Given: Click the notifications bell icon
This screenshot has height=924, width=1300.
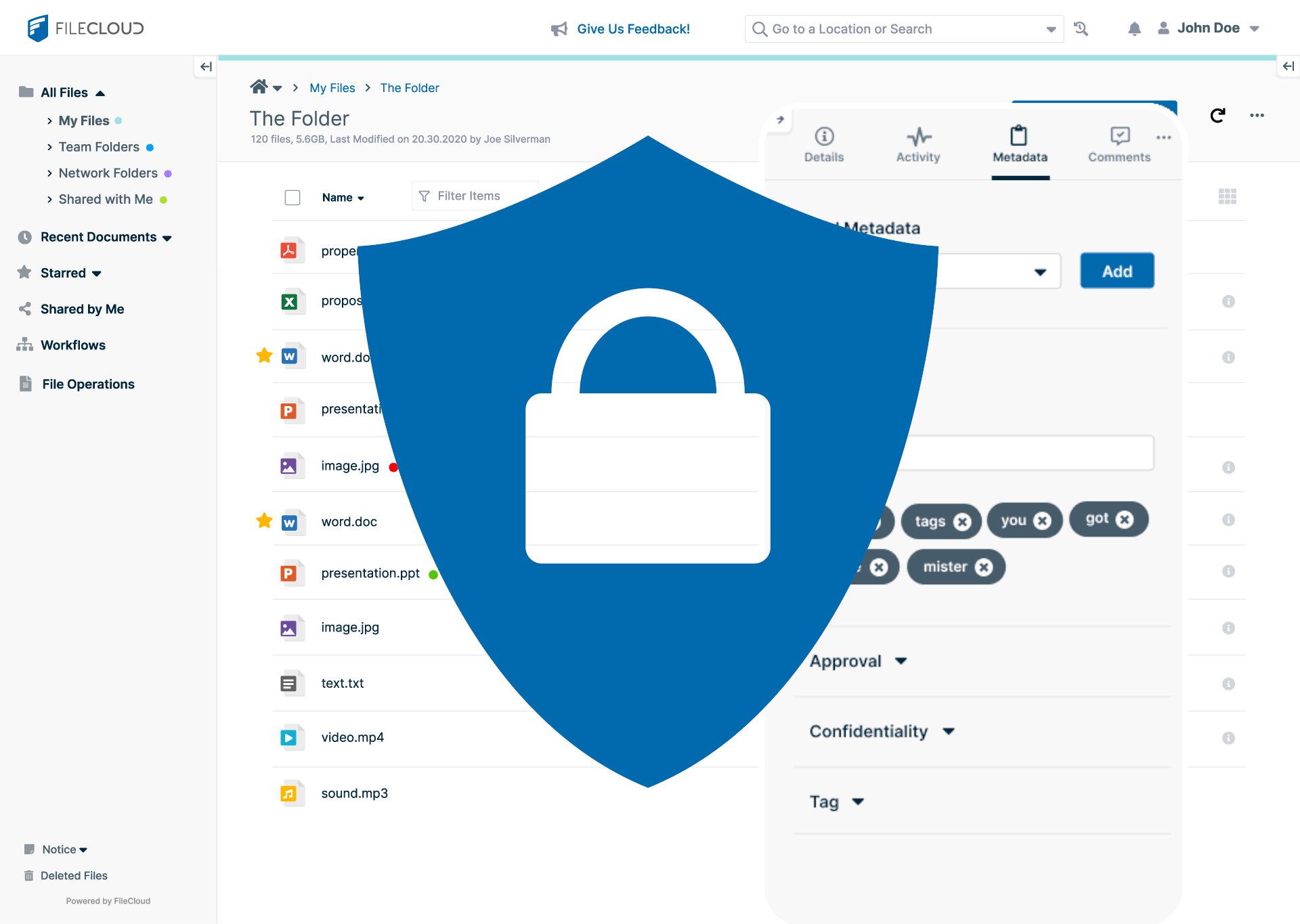Looking at the screenshot, I should (x=1134, y=28).
